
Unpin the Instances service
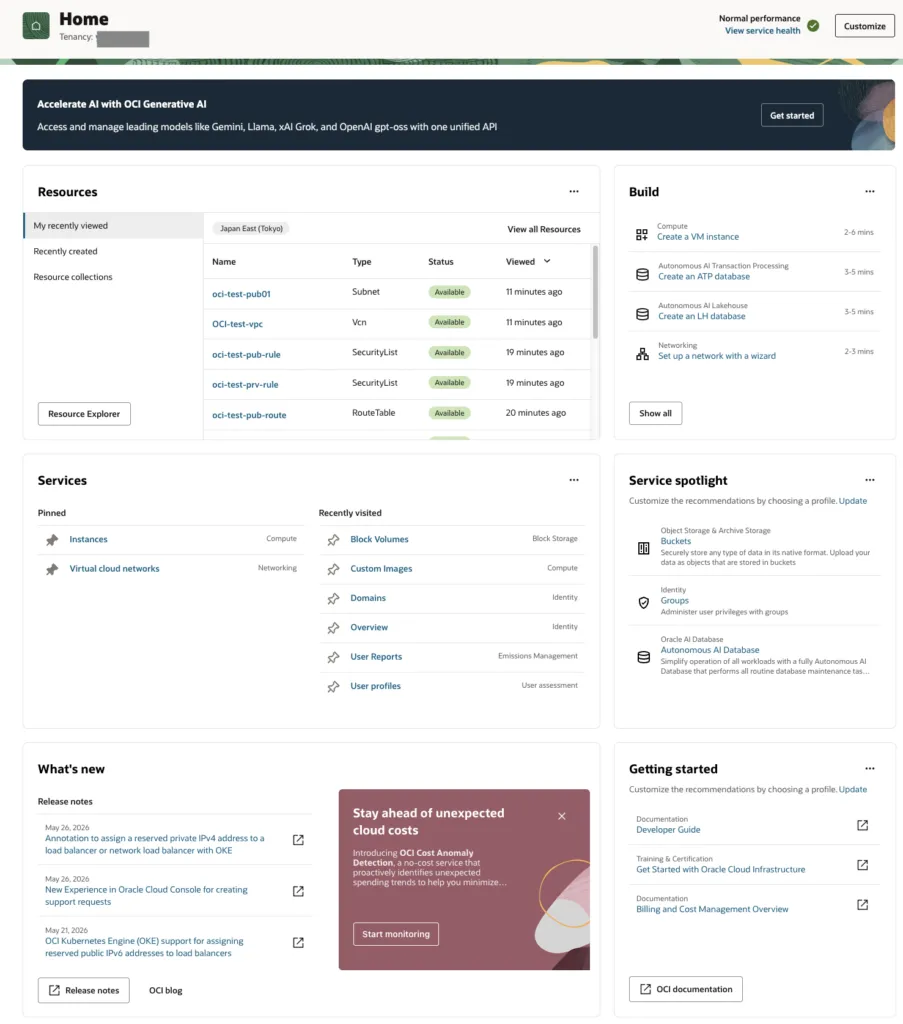[52, 540]
